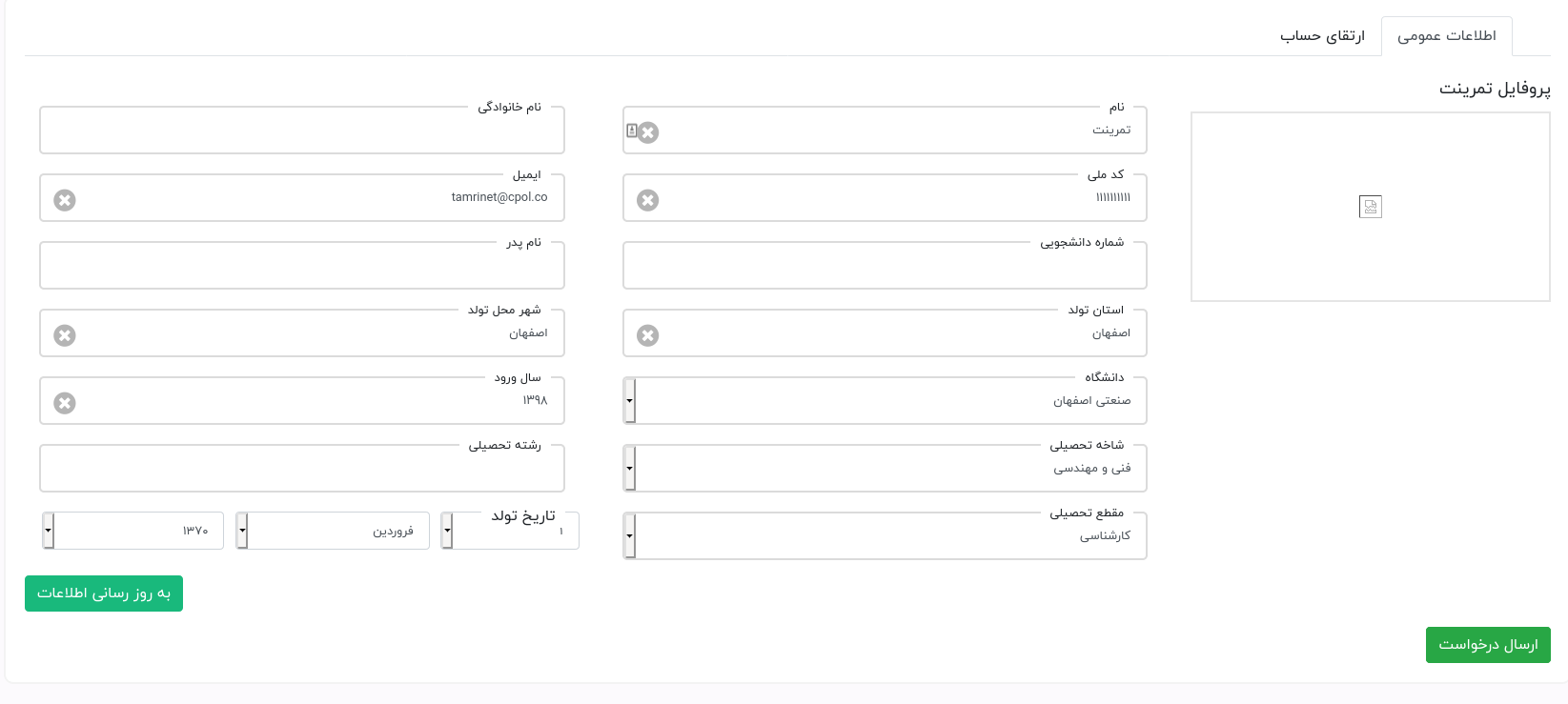Click the به روز رسانی اطلاعات button

click(104, 593)
